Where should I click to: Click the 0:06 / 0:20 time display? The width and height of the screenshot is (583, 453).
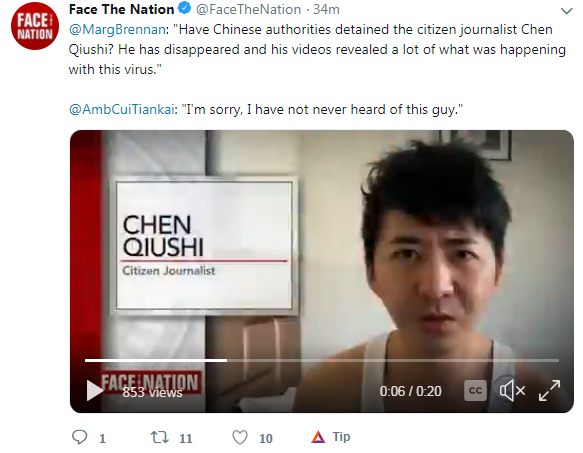[x=410, y=391]
